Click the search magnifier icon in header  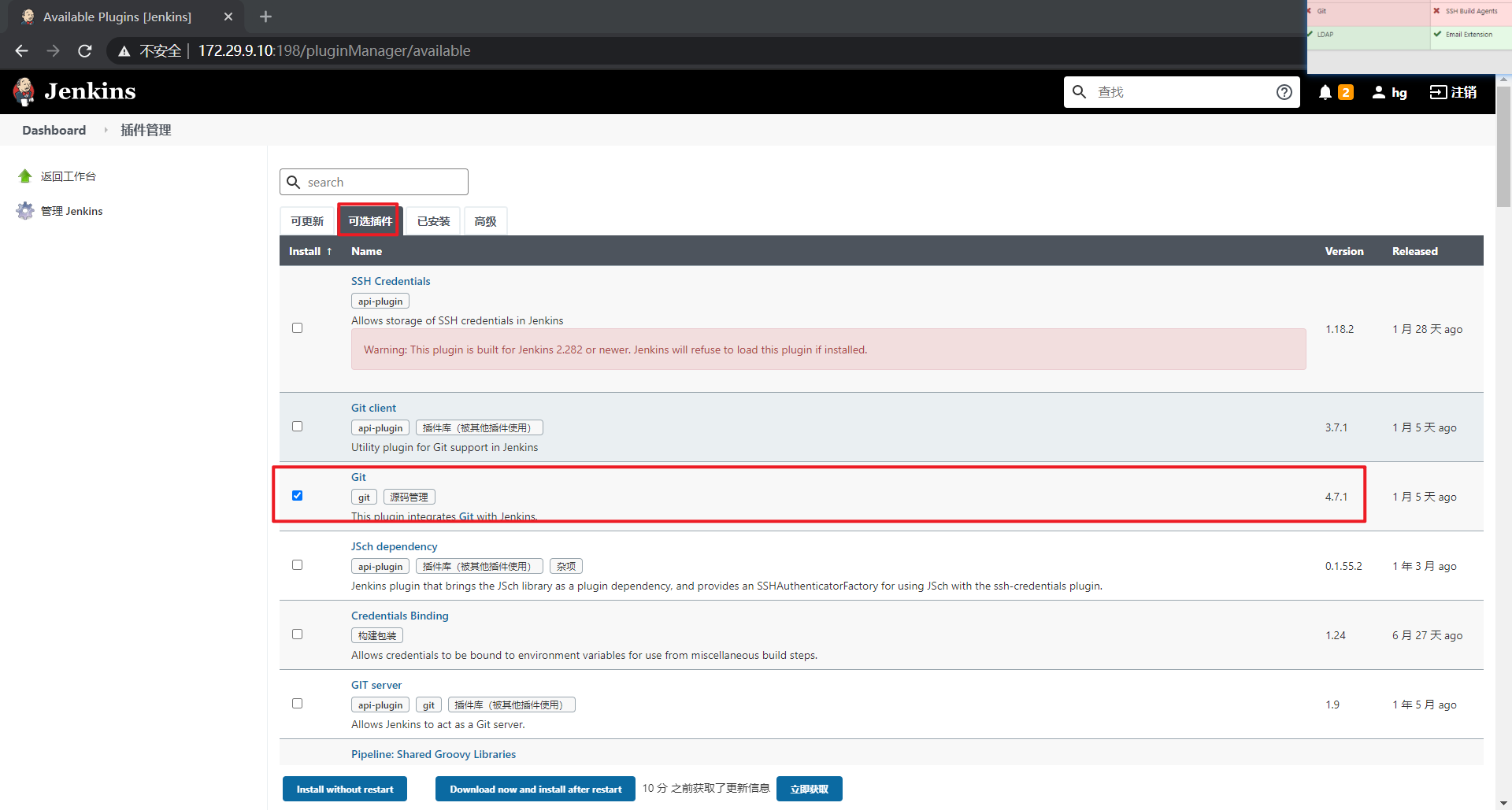pos(1080,92)
